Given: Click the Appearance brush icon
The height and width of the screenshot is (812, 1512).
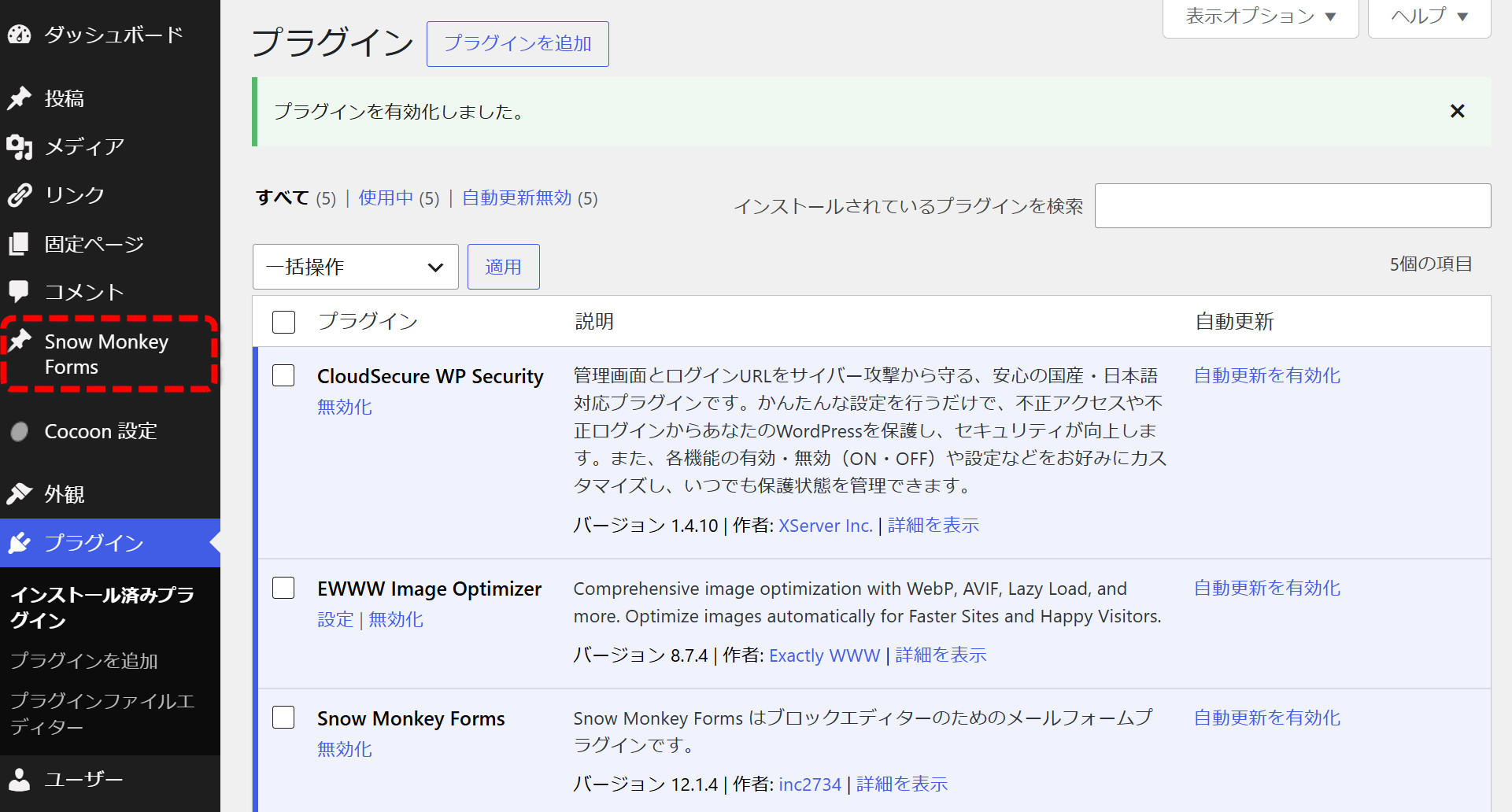Looking at the screenshot, I should point(19,494).
